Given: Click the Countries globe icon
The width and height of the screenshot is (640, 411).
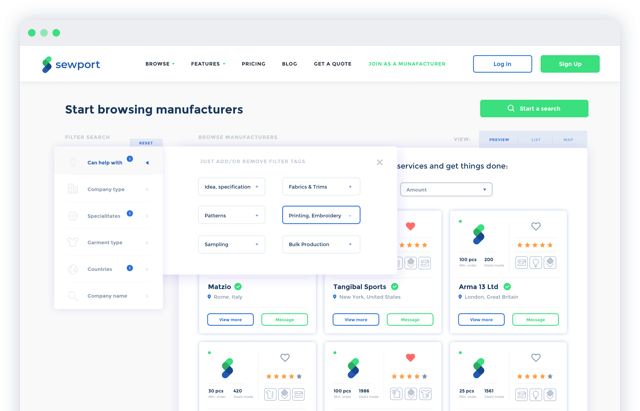Looking at the screenshot, I should tap(72, 269).
